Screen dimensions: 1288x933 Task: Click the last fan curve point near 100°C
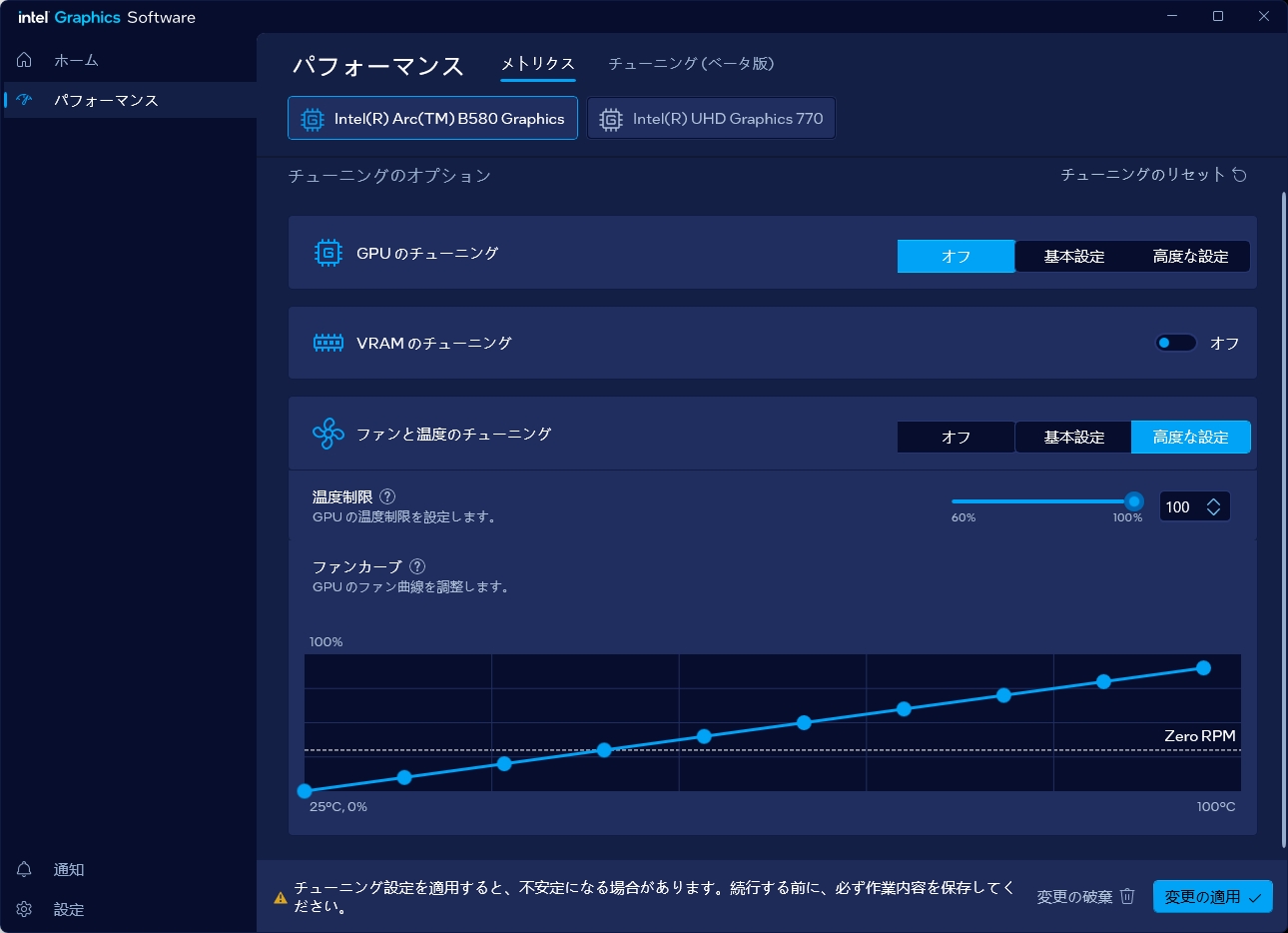coord(1203,668)
